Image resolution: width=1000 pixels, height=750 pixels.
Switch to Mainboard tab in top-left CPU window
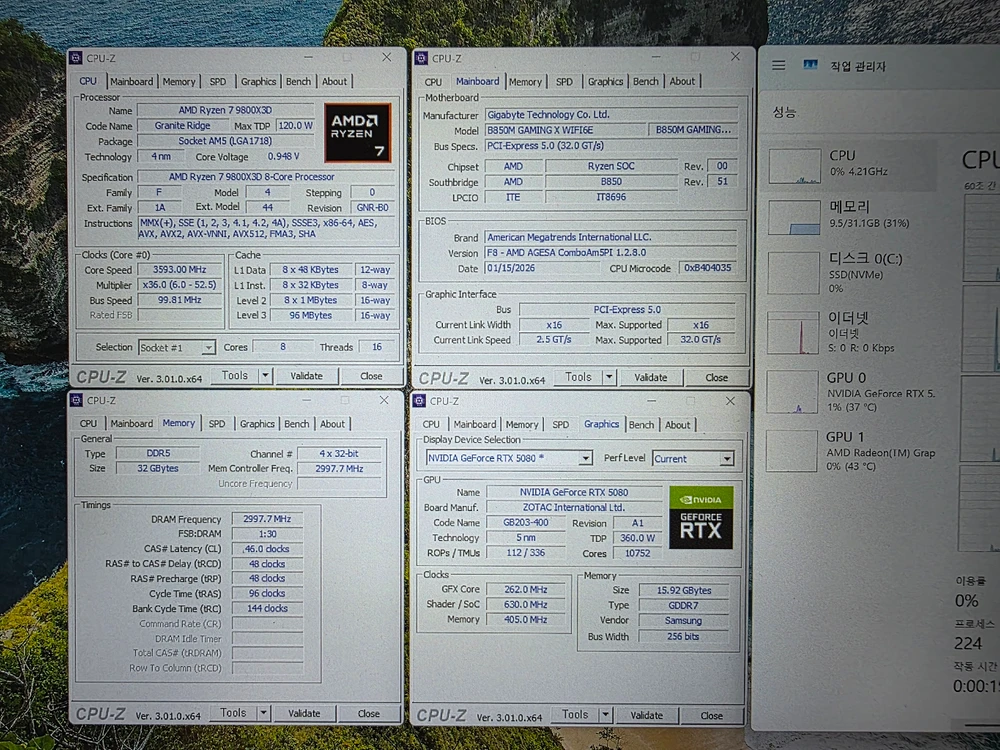131,82
